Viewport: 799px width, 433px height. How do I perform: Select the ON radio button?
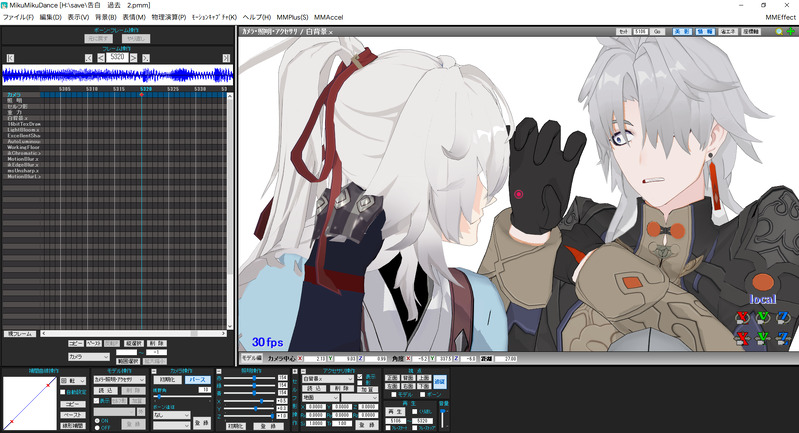(x=97, y=421)
